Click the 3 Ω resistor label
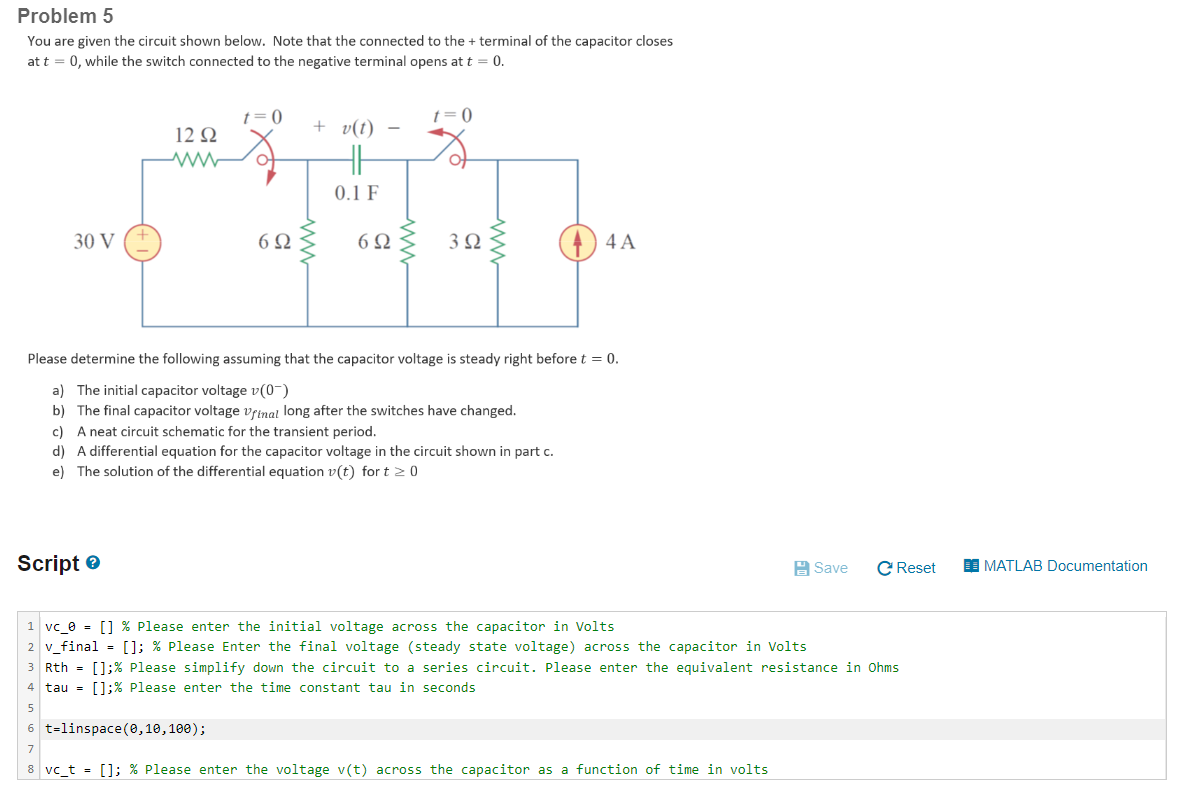This screenshot has width=1187, height=792. tap(465, 242)
